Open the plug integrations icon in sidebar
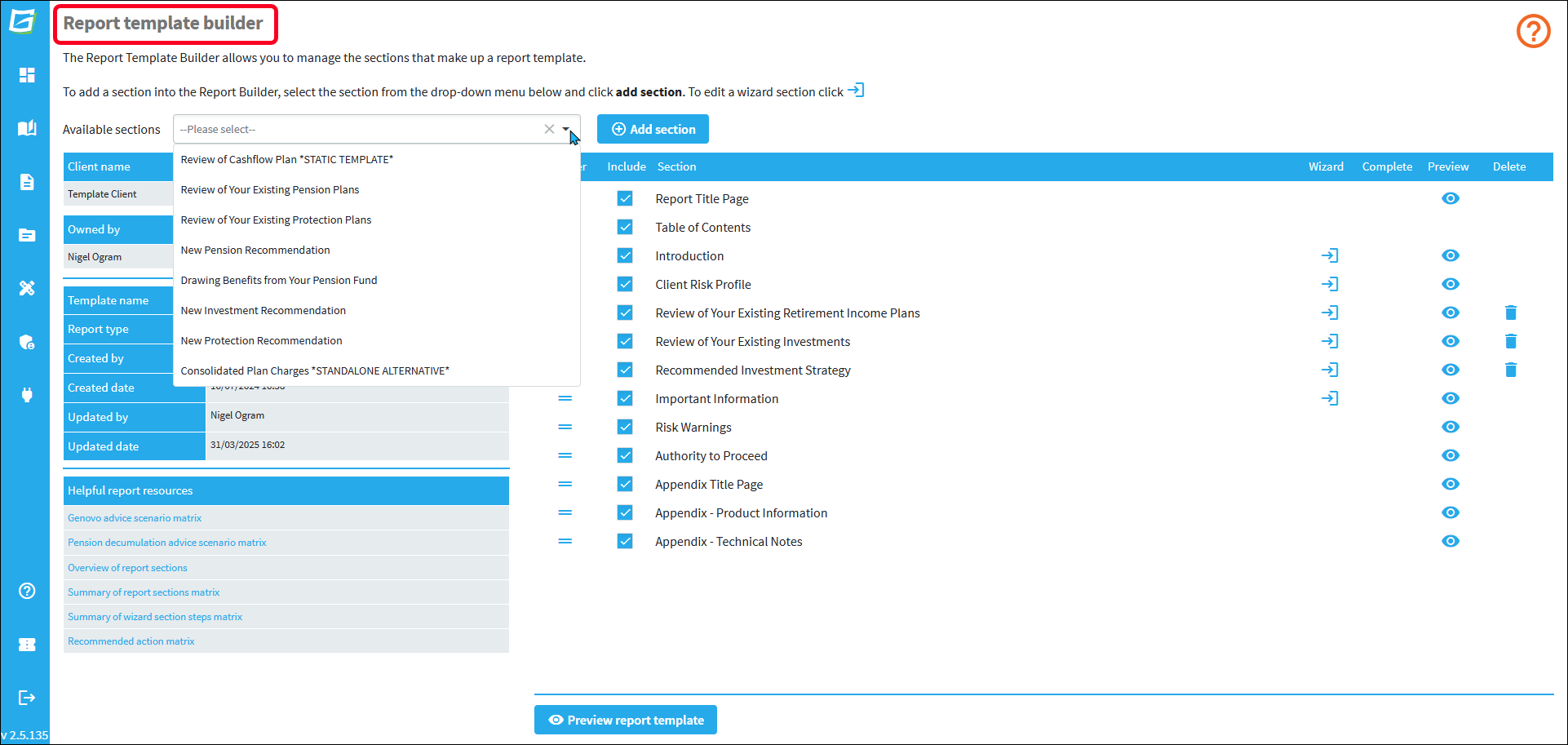Screen dimensions: 1568x745 pos(27,395)
